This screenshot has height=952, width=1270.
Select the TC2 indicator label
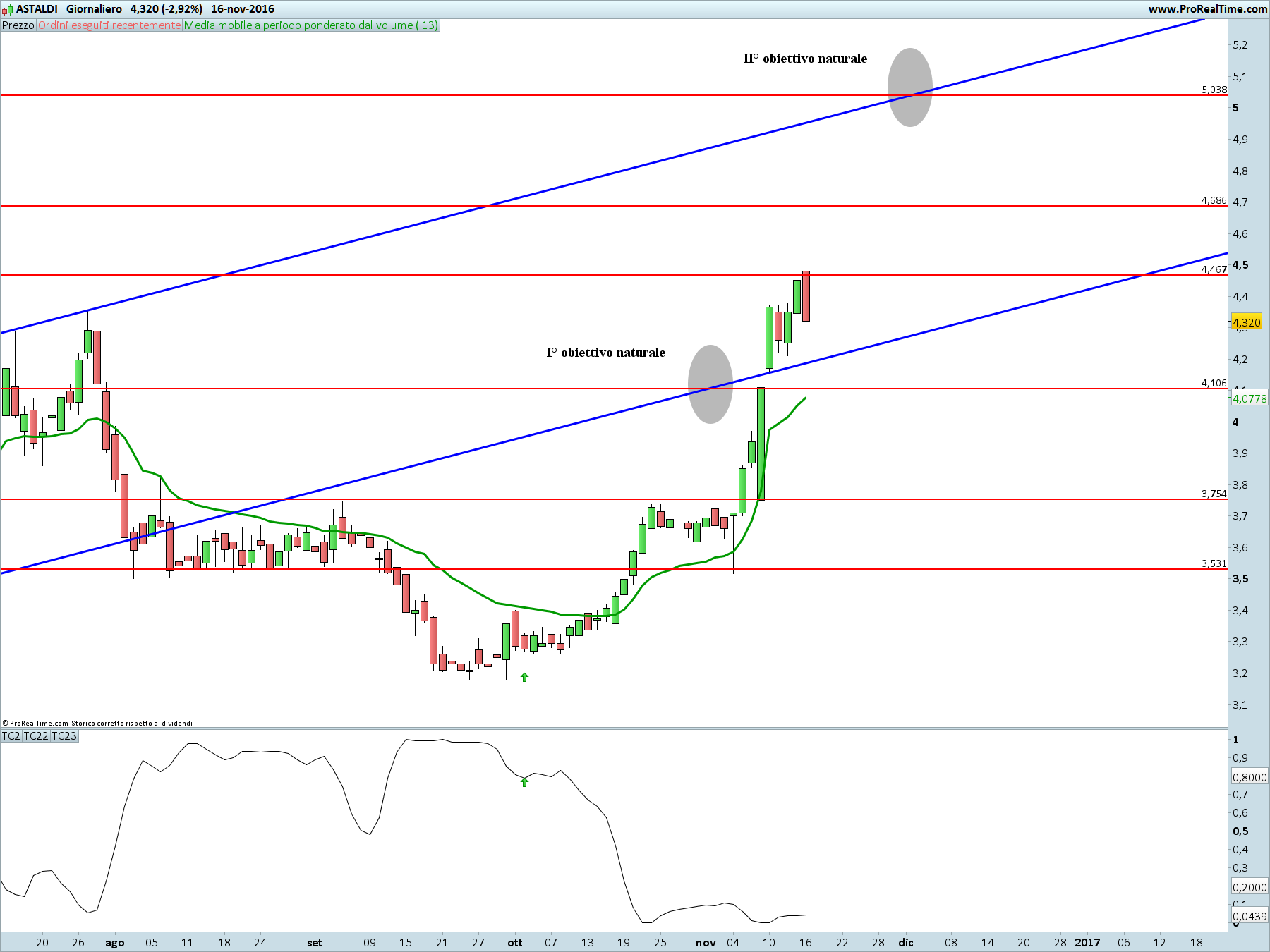11,736
